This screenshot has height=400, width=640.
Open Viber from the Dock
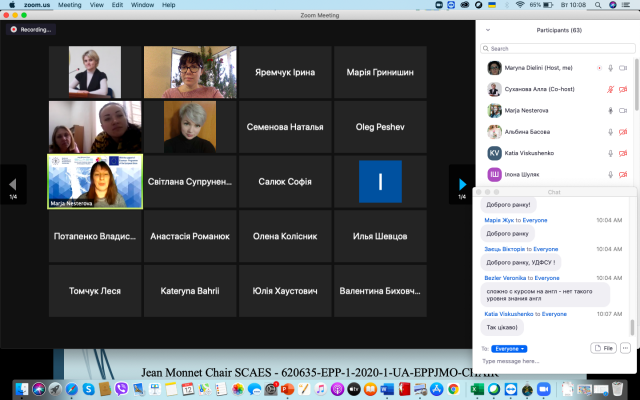[x=121, y=389]
